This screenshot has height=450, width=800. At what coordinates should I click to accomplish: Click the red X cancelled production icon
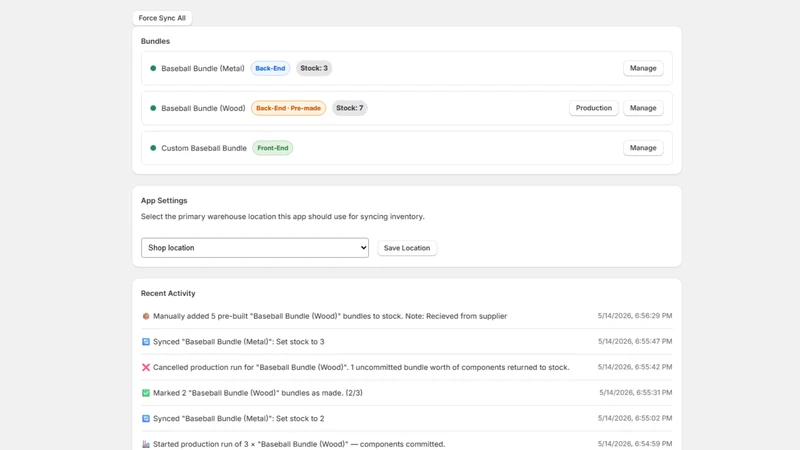[x=146, y=367]
